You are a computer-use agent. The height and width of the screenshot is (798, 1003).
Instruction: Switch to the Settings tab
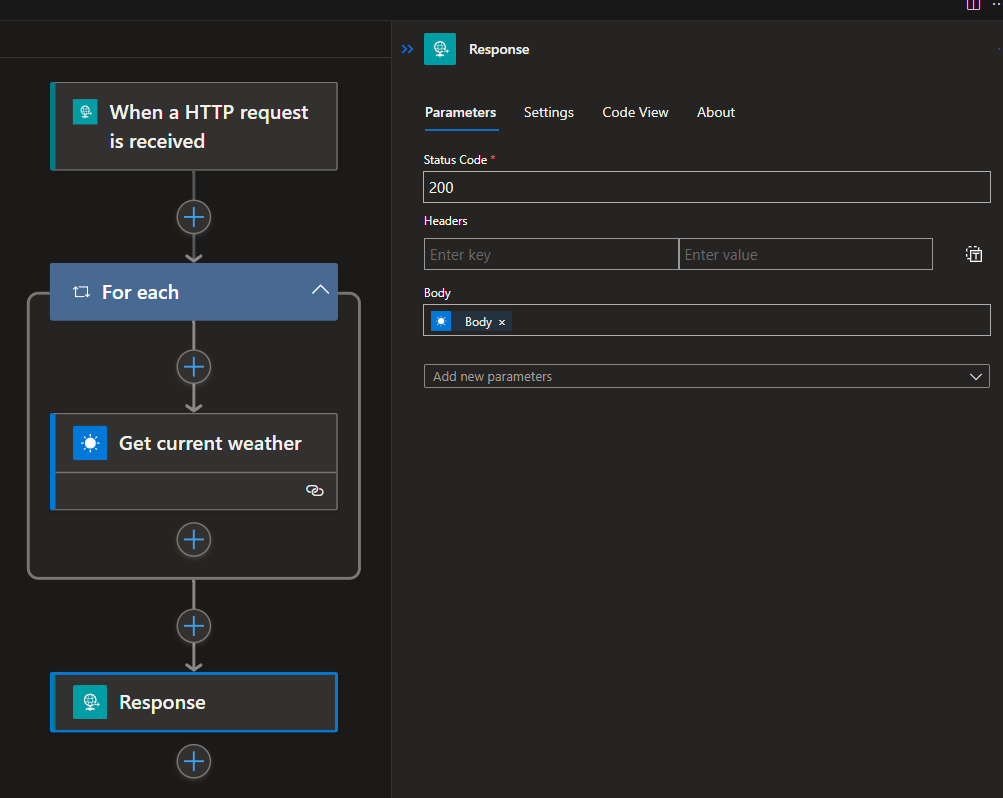[x=549, y=113]
